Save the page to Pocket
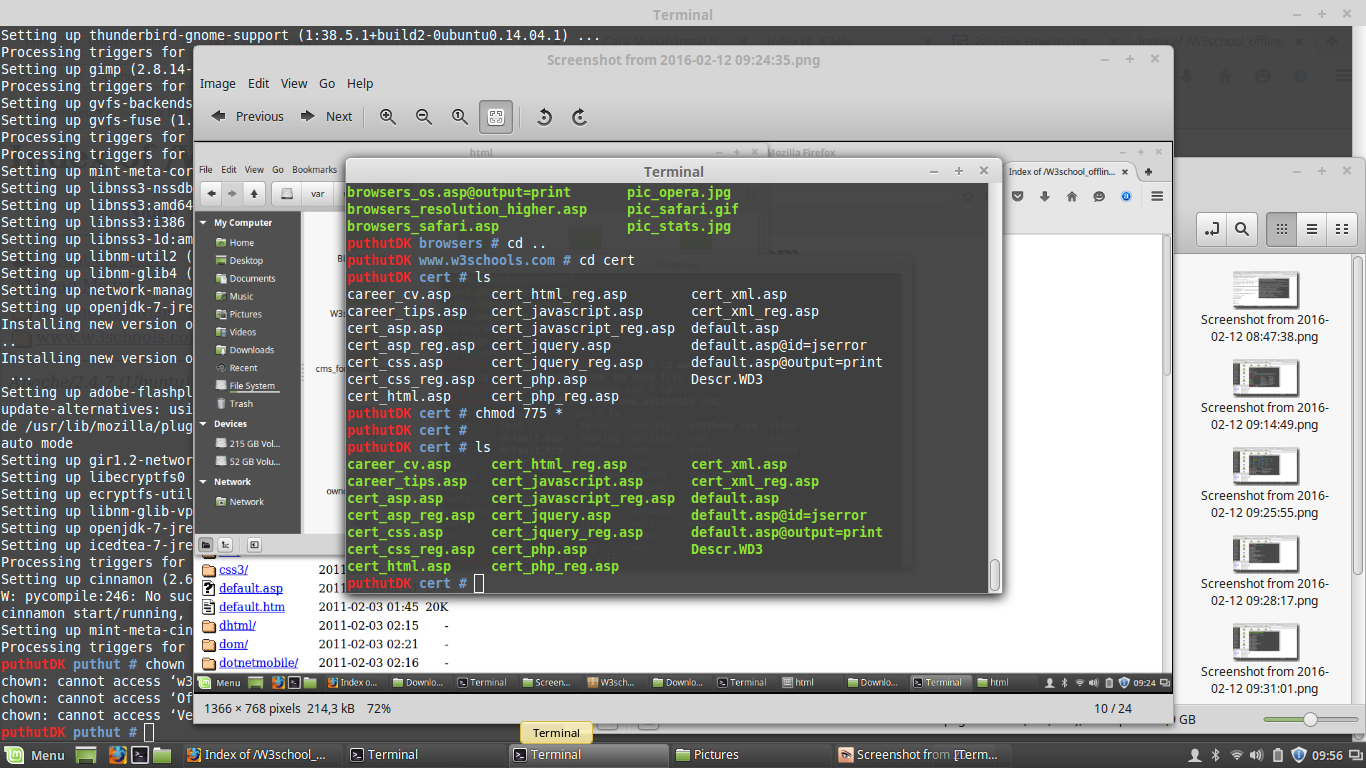This screenshot has width=1366, height=768. point(1018,198)
